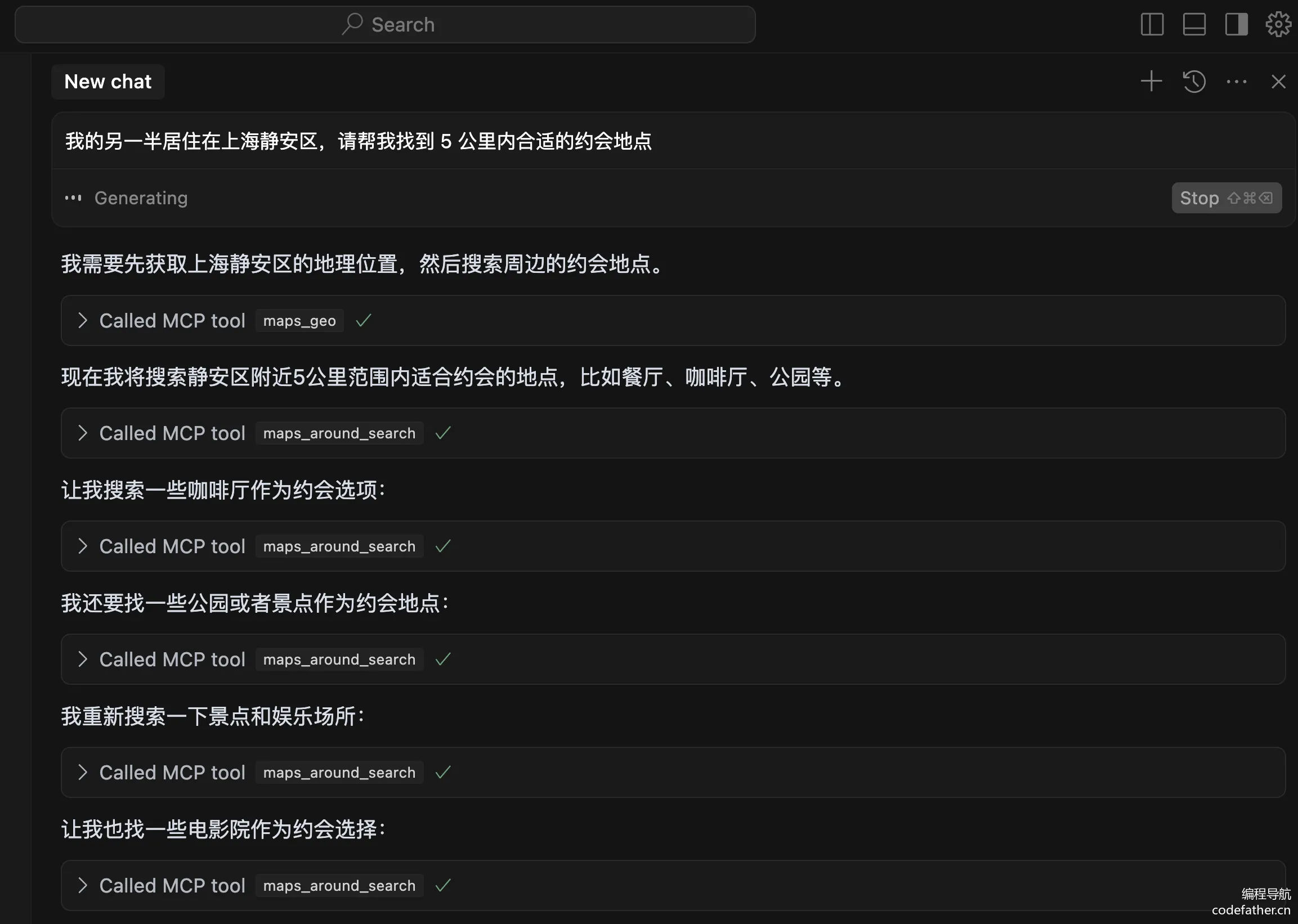Click the user prompt message about 静安区

[x=359, y=141]
